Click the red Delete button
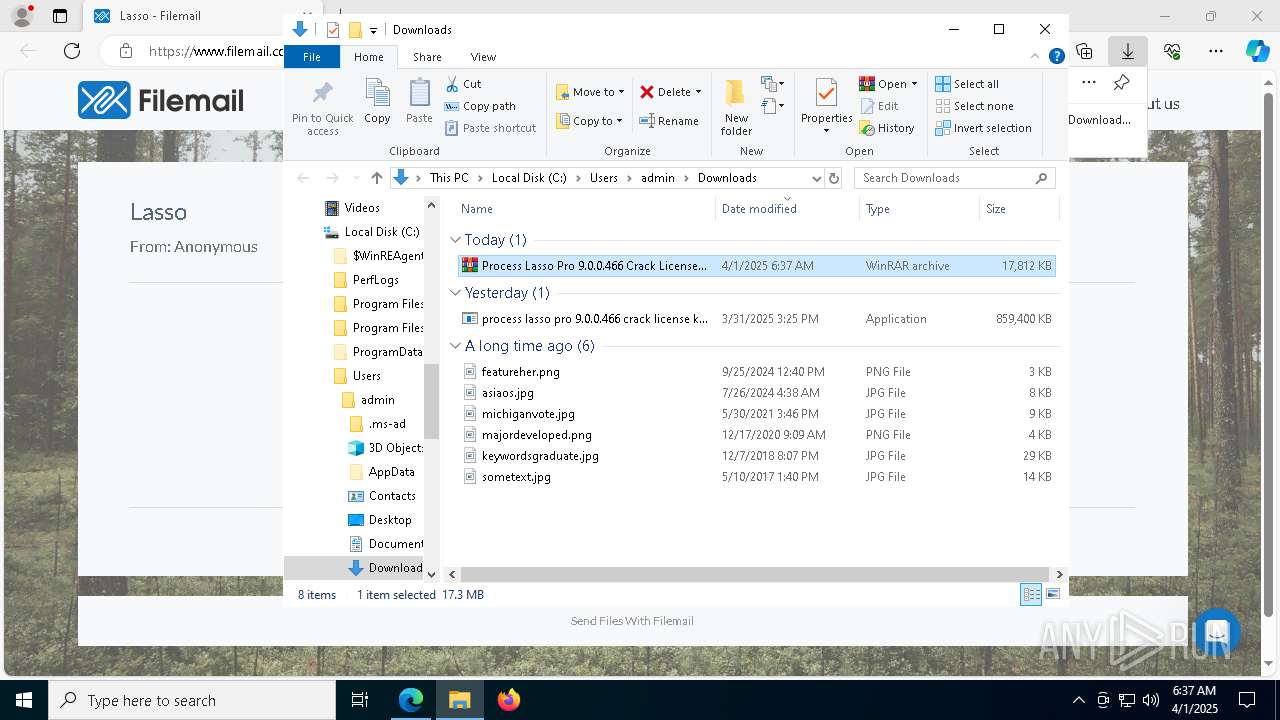 click(670, 92)
